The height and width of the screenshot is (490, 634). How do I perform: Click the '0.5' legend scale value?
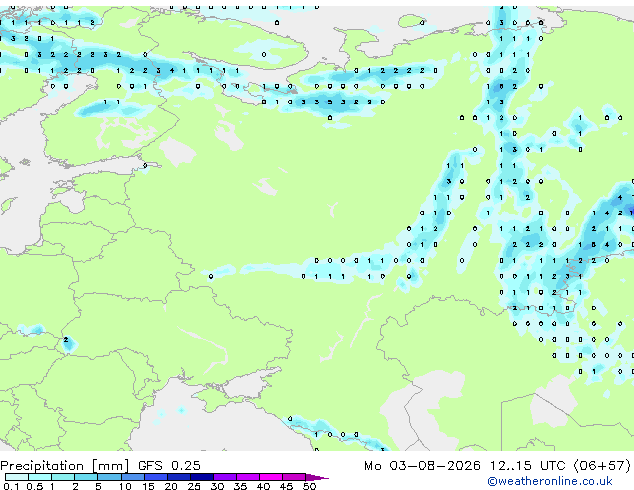coord(34,486)
